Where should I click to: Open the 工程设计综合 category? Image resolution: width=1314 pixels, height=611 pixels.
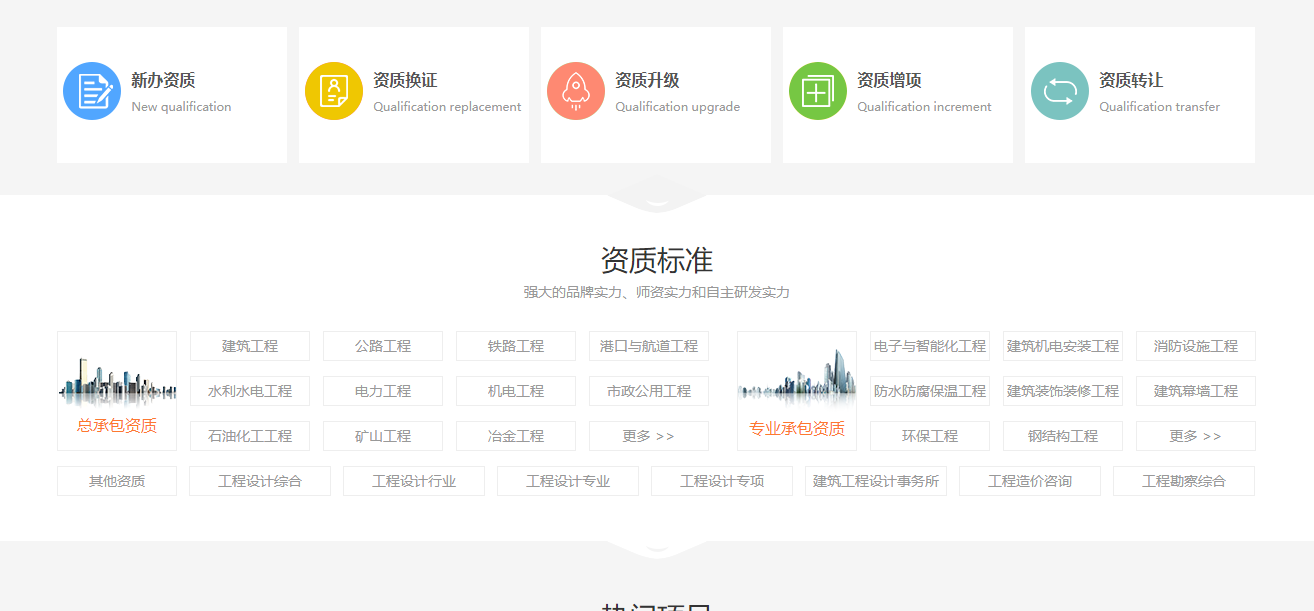[x=260, y=481]
